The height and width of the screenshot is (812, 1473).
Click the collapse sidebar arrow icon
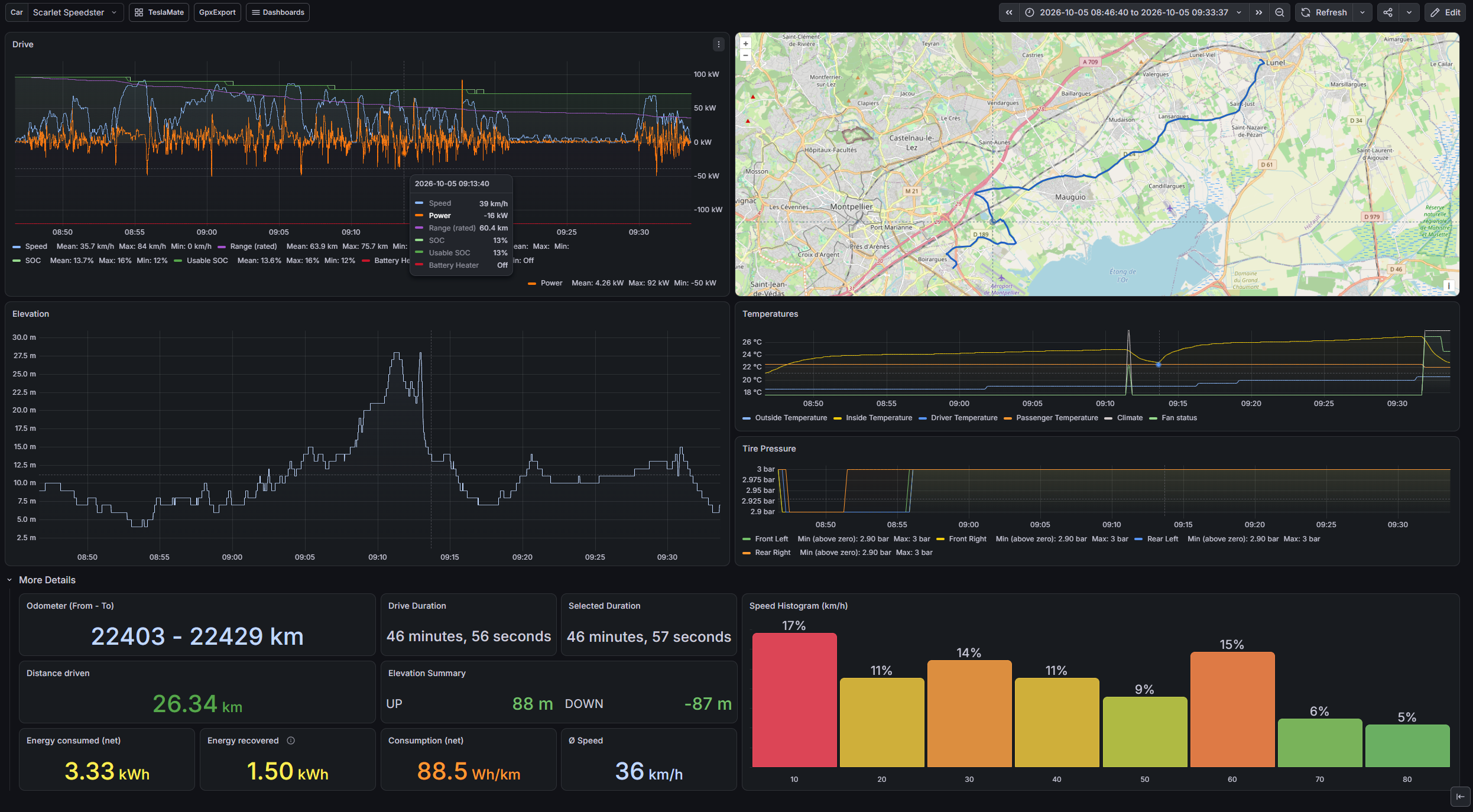coord(1460,797)
